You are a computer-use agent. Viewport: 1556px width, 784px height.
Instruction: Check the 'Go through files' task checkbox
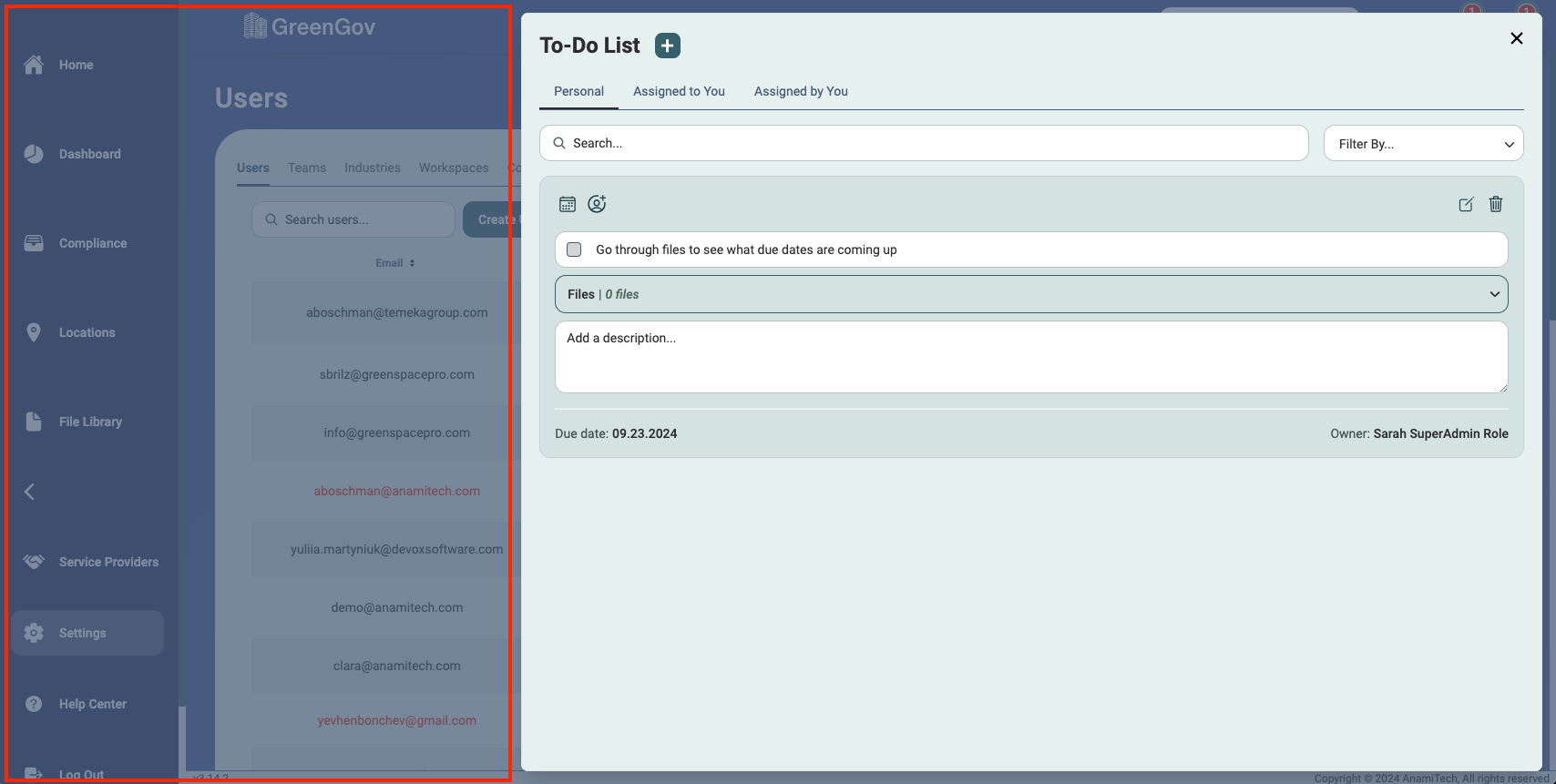[x=574, y=249]
